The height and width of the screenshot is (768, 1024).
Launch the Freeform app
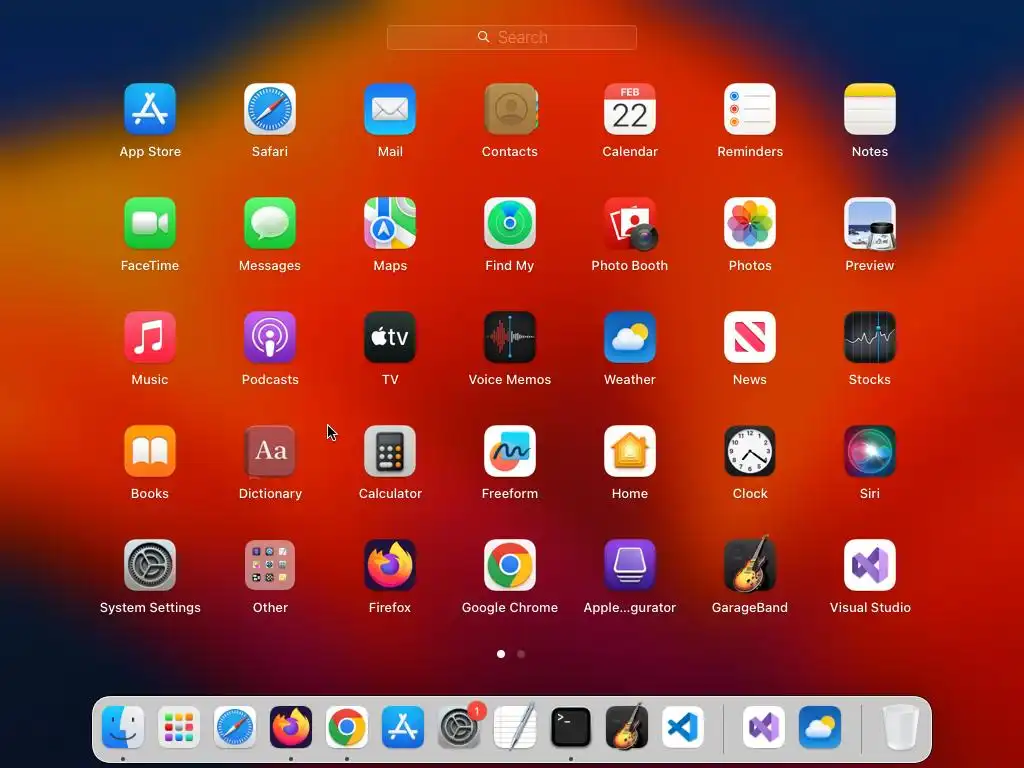click(x=510, y=451)
